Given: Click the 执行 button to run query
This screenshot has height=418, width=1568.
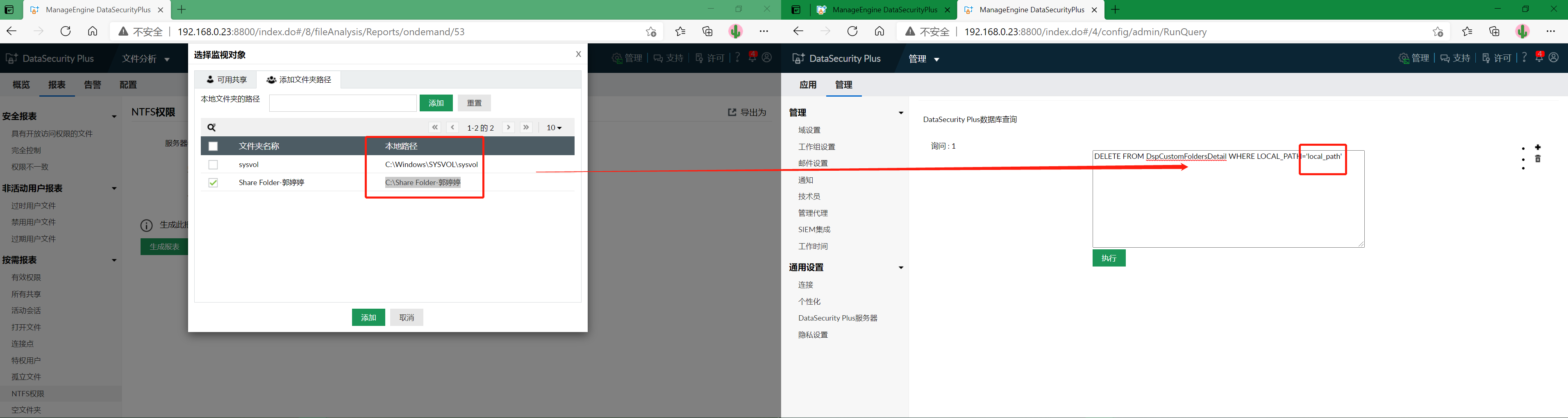Looking at the screenshot, I should point(1109,258).
